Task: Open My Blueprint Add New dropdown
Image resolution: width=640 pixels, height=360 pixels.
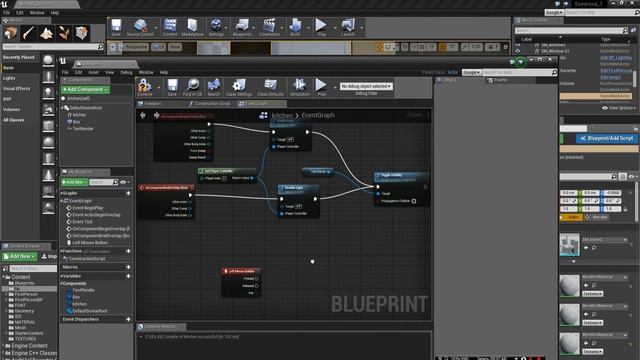Action: (x=74, y=182)
